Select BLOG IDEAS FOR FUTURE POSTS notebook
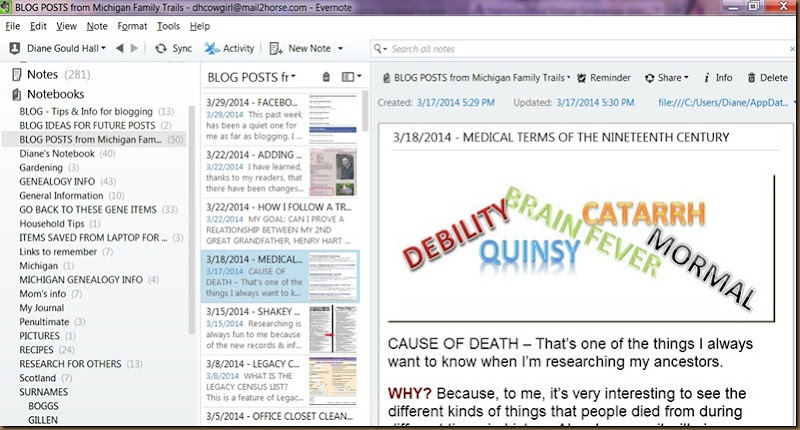Viewport: 800px width, 430px height. coord(95,125)
